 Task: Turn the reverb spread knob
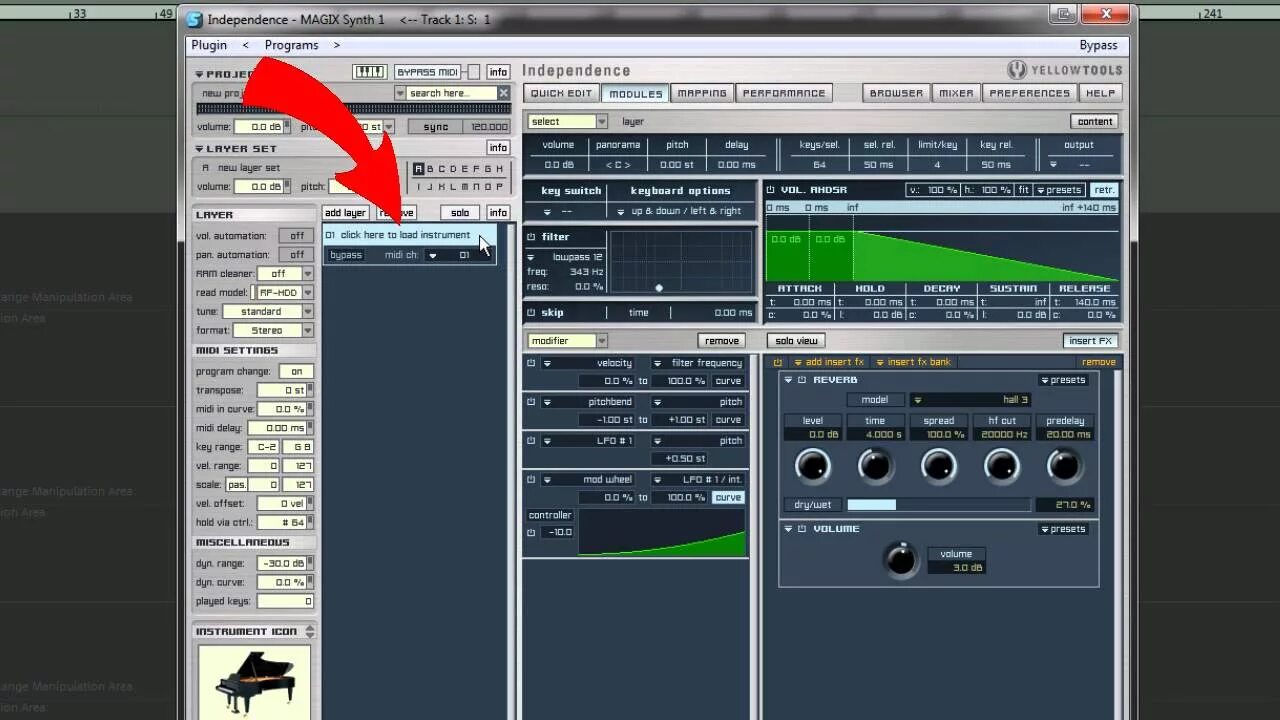pos(938,466)
